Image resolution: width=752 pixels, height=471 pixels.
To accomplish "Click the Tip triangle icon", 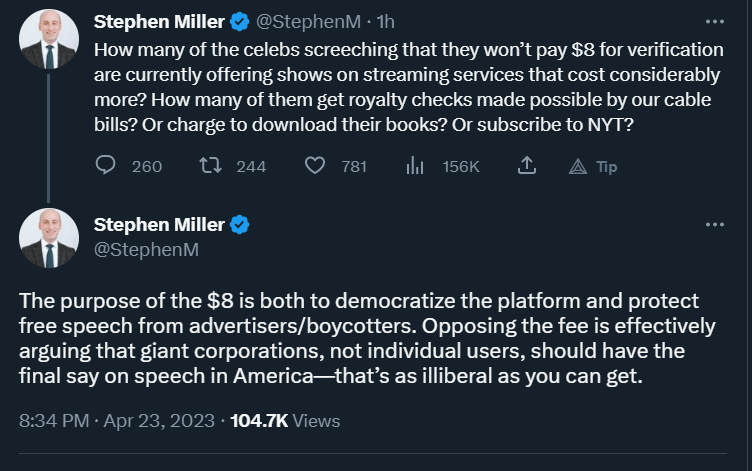I will pyautogui.click(x=578, y=166).
